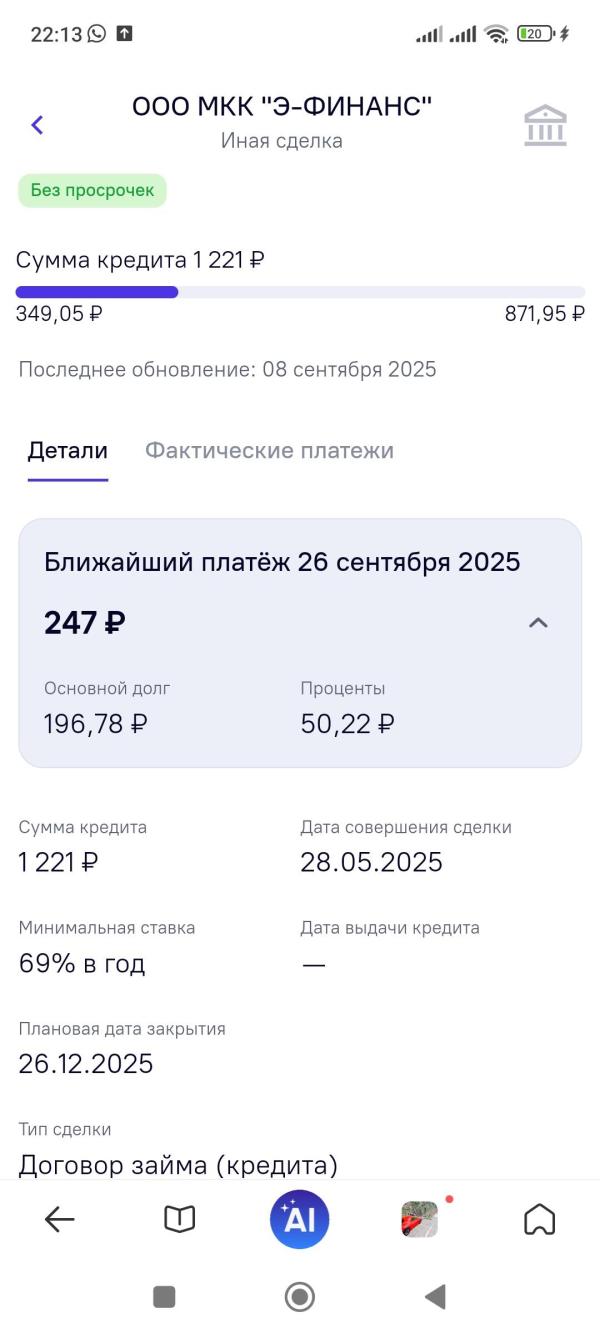Tap the Android back triangle button
The width and height of the screenshot is (600, 1332).
pos(435,1297)
